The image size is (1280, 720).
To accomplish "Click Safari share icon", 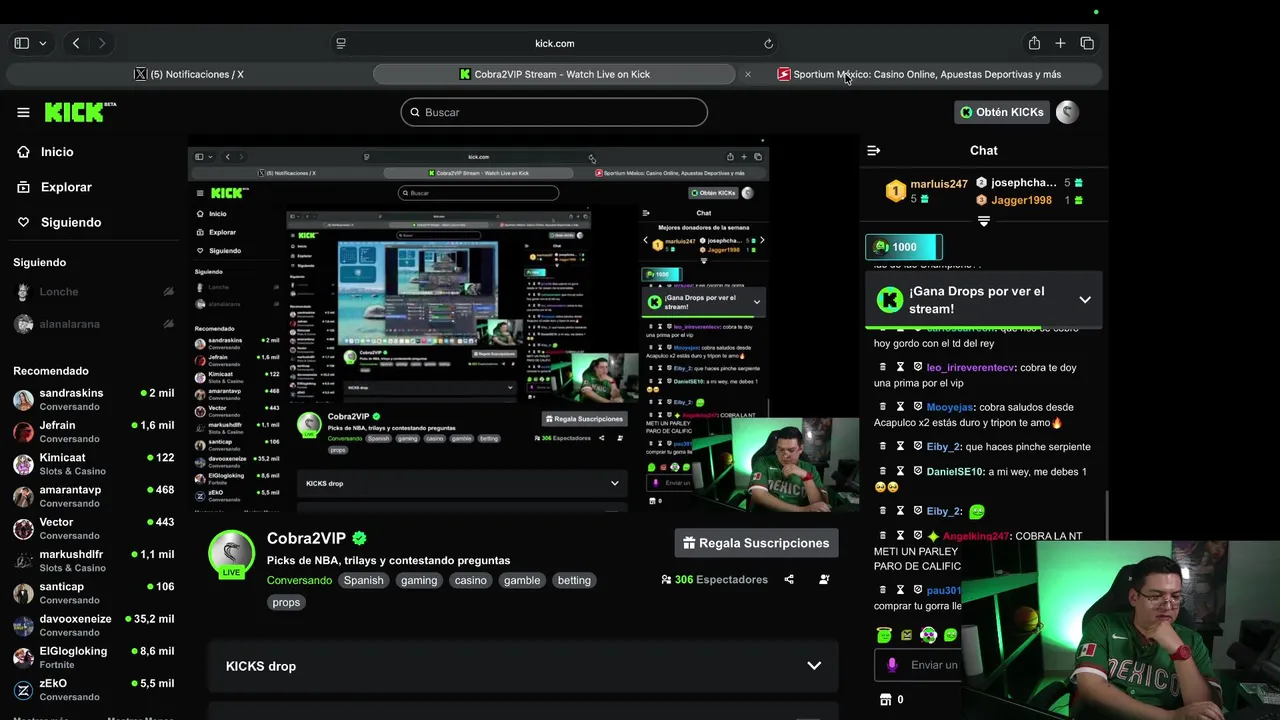I will pyautogui.click(x=1034, y=43).
